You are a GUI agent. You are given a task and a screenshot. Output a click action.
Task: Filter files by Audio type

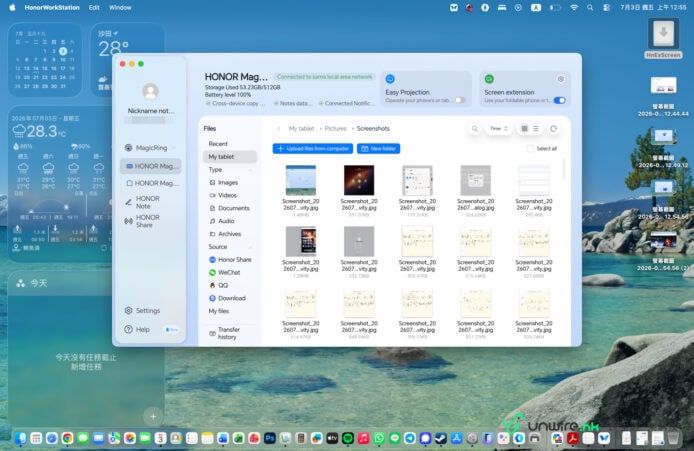click(222, 221)
